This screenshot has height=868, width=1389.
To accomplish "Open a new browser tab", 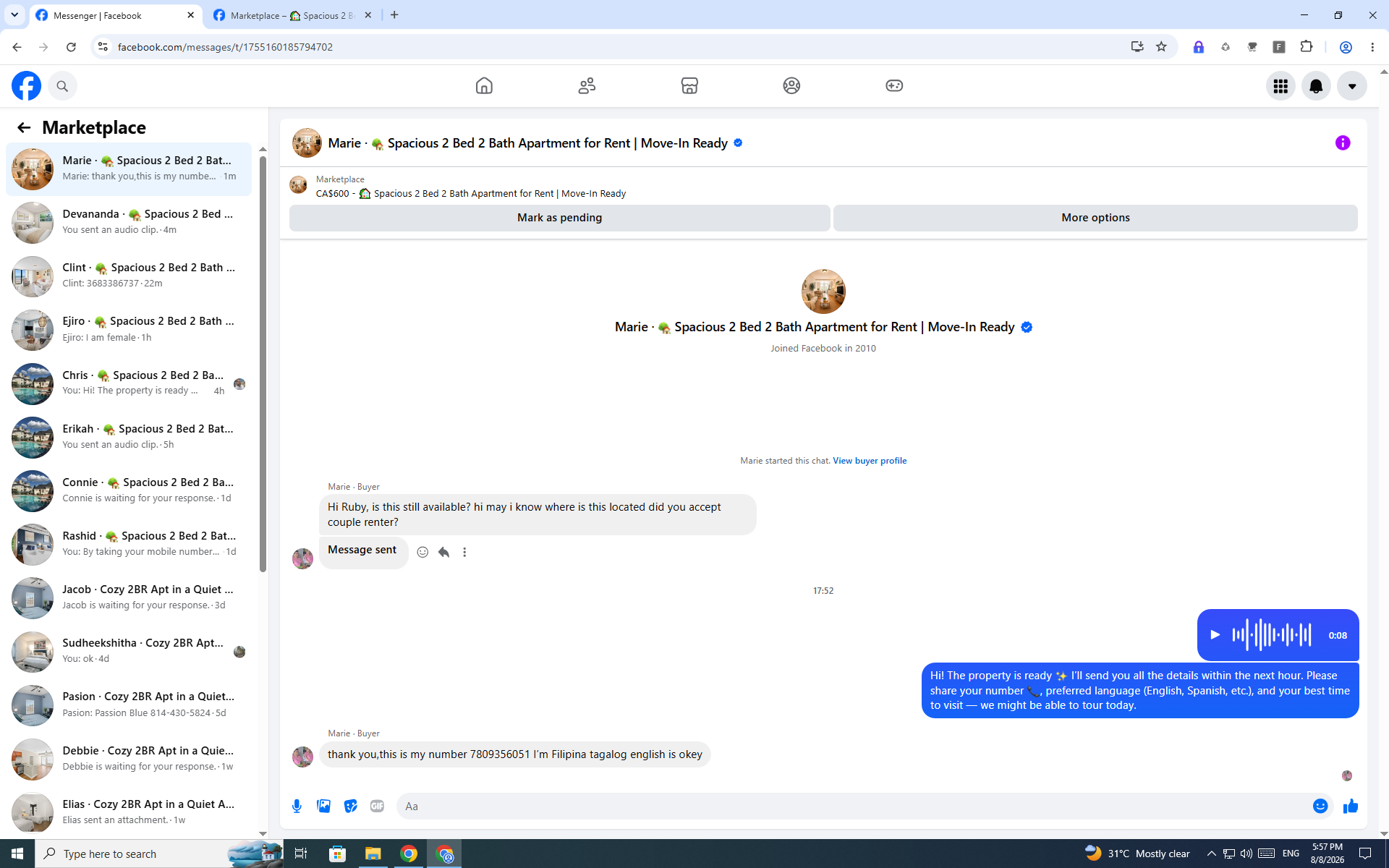I will point(394,15).
